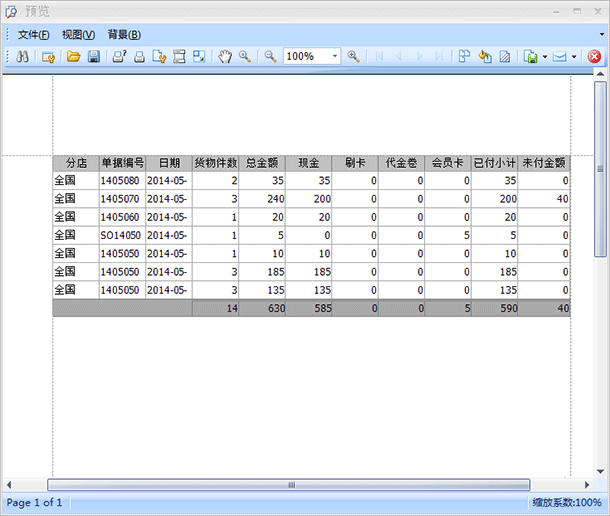
Task: Expand the Export Document dropdown arrow
Action: click(545, 57)
